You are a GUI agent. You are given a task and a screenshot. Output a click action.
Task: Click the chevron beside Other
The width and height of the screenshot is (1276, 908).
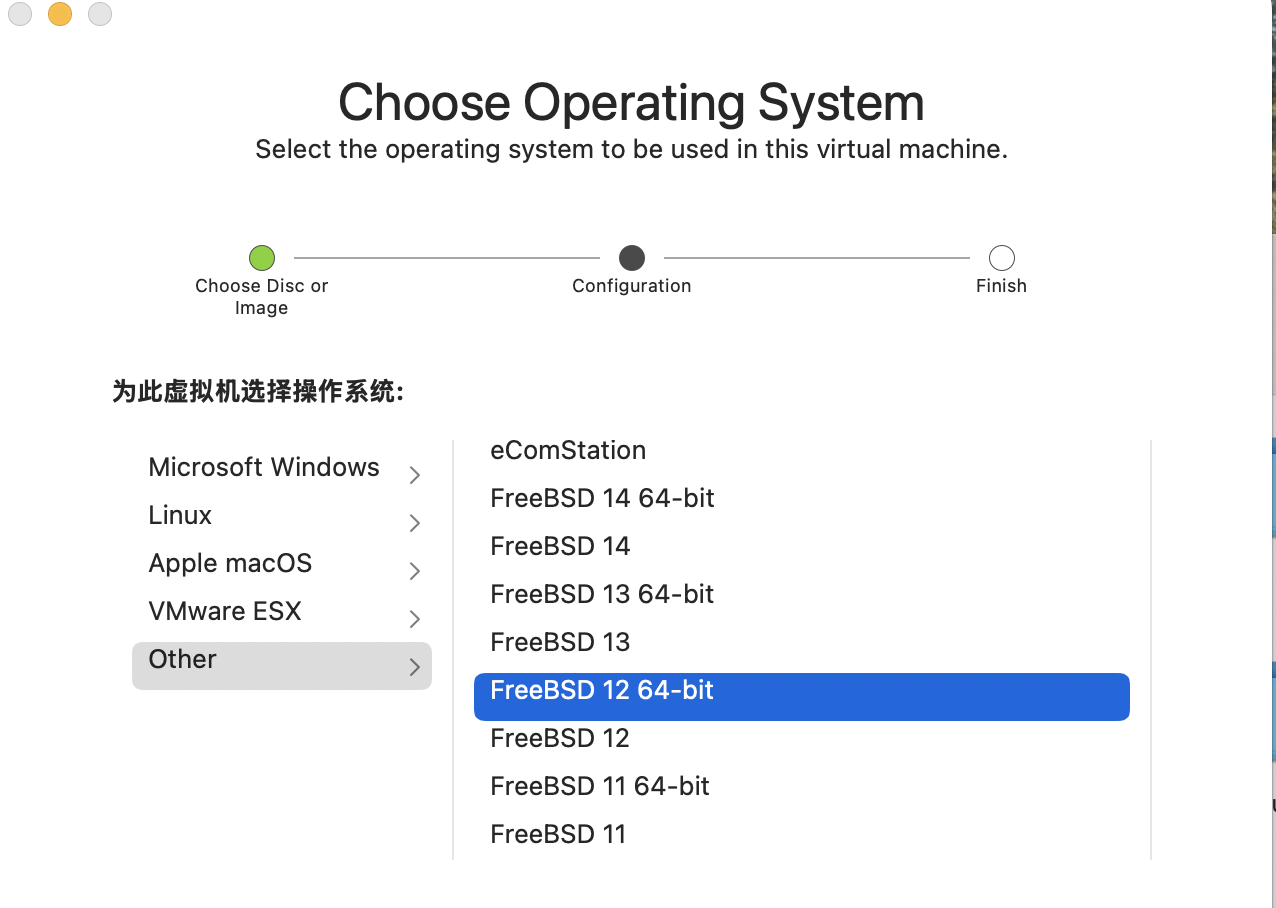414,667
